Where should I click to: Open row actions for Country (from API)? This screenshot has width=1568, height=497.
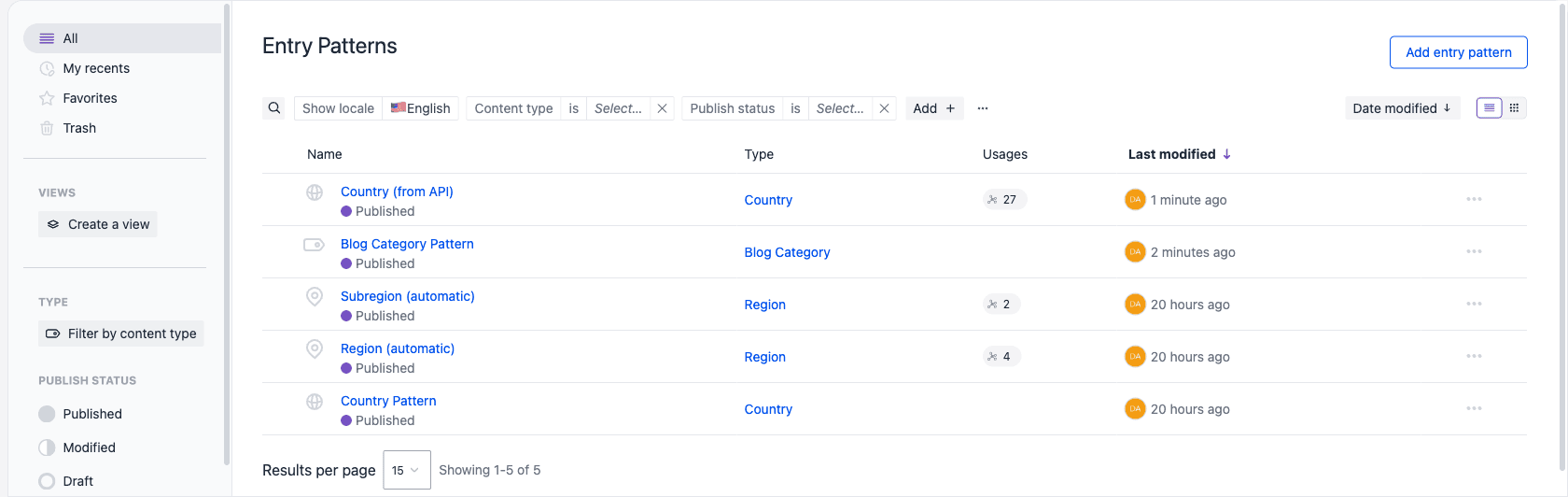[x=1474, y=199]
